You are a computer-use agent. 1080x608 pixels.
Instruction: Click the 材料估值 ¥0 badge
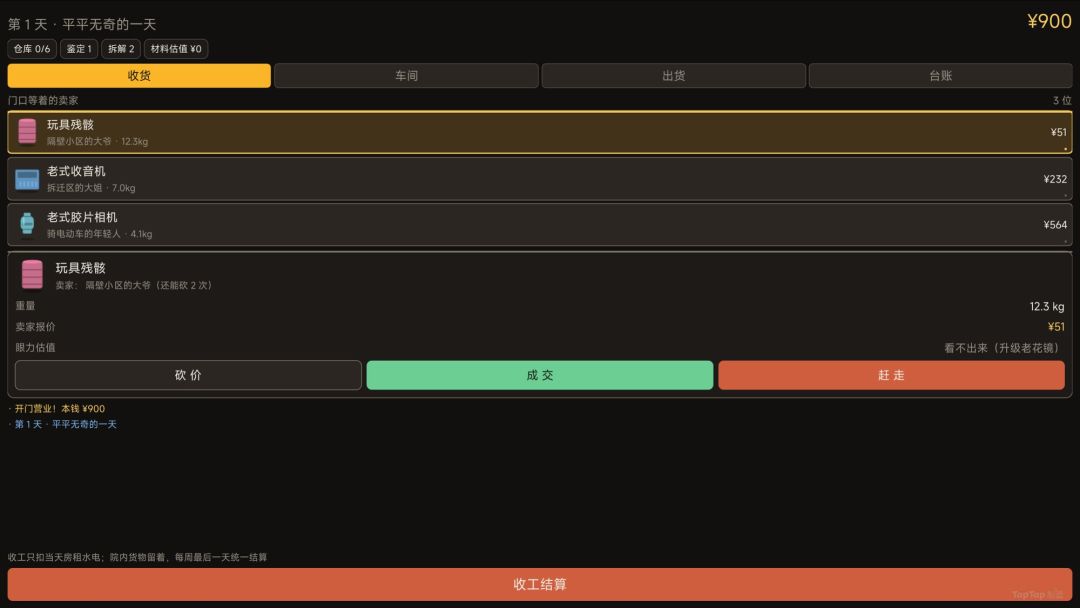click(x=176, y=49)
